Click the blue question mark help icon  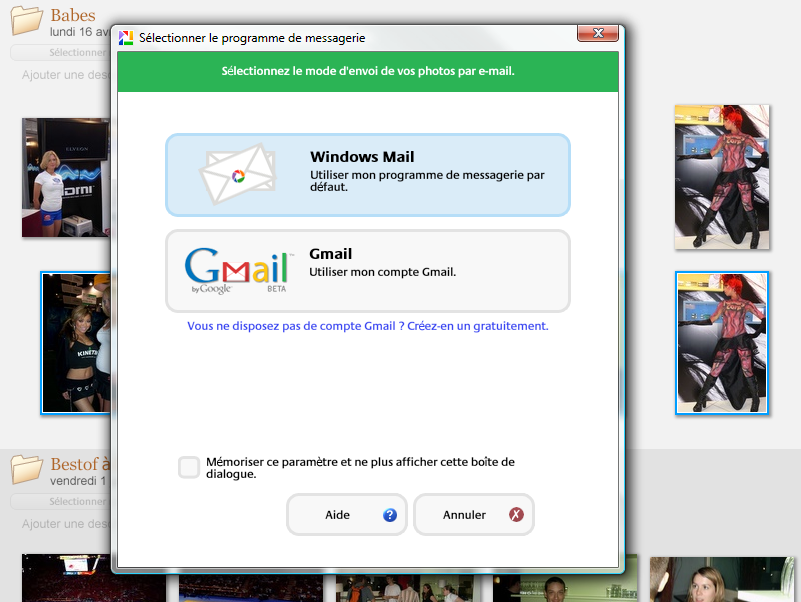pos(390,515)
